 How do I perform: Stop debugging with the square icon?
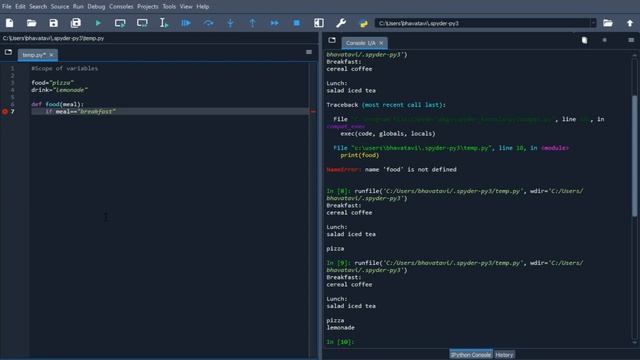pyautogui.click(x=297, y=23)
